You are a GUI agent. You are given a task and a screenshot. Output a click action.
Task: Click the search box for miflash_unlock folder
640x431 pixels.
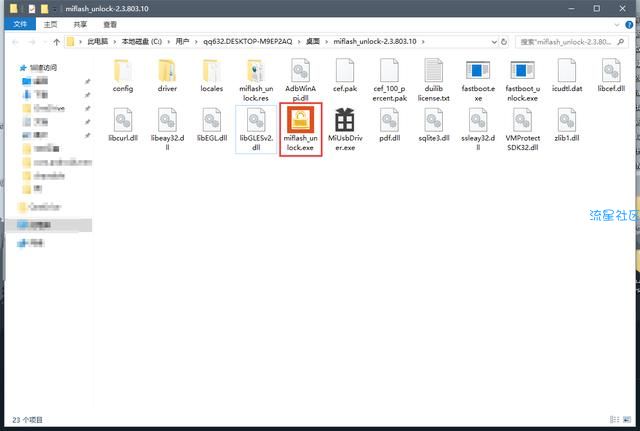(571, 42)
